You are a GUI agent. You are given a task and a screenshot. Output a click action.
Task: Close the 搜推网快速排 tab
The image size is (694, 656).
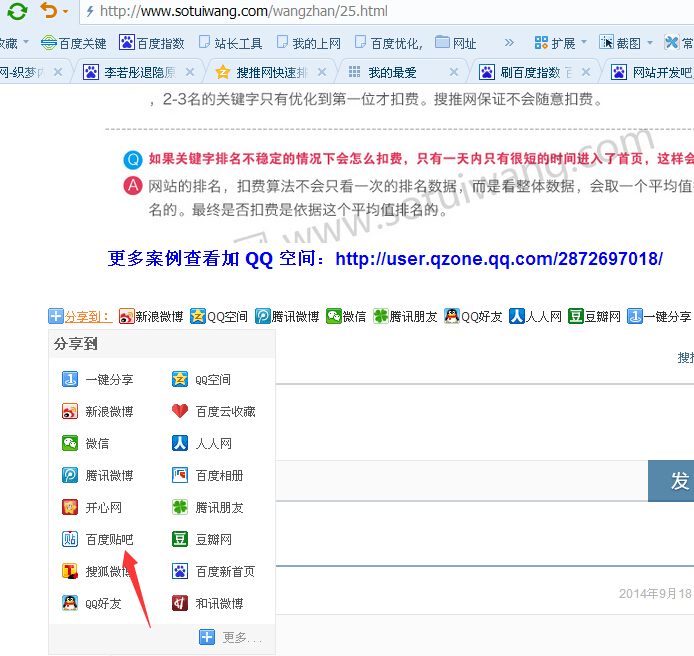[x=322, y=72]
